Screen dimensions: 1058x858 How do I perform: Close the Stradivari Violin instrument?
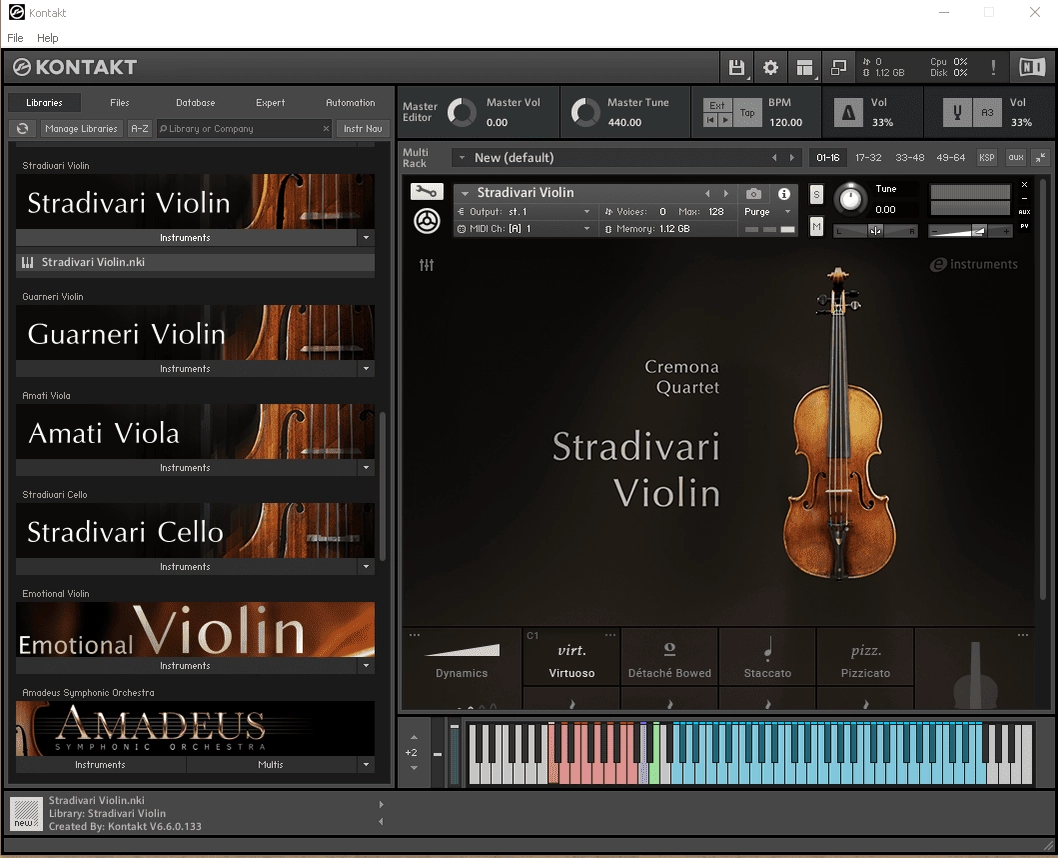1024,185
